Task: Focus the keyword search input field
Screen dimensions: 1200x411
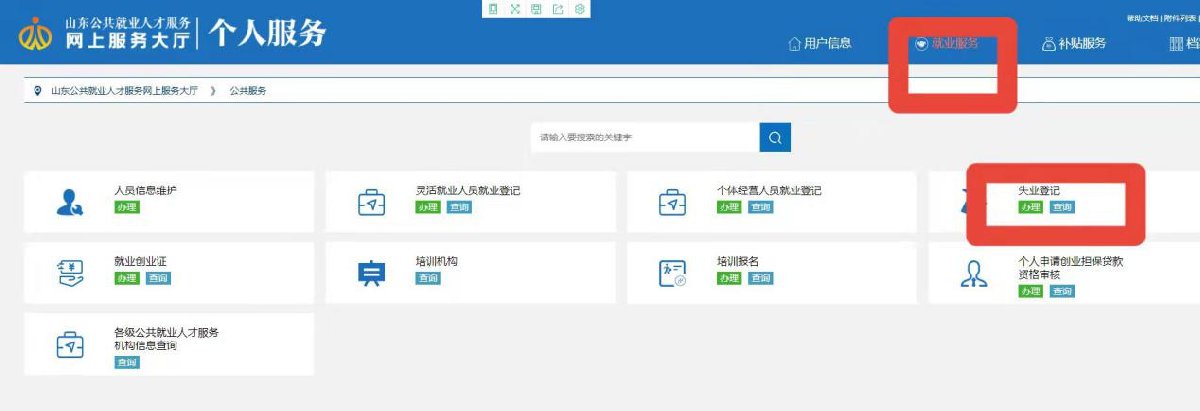Action: pyautogui.click(x=645, y=137)
